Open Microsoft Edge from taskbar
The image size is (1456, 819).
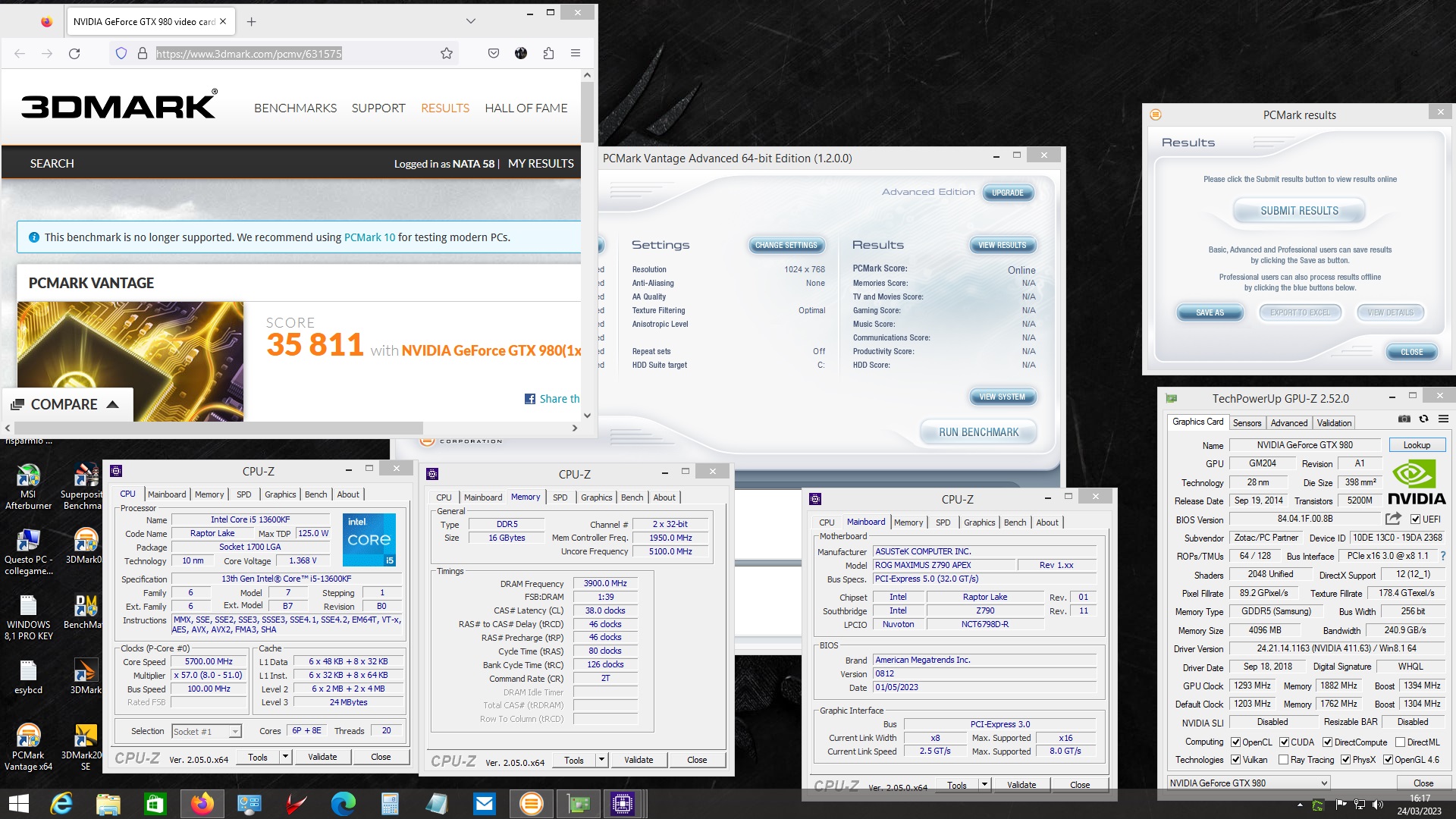tap(343, 804)
